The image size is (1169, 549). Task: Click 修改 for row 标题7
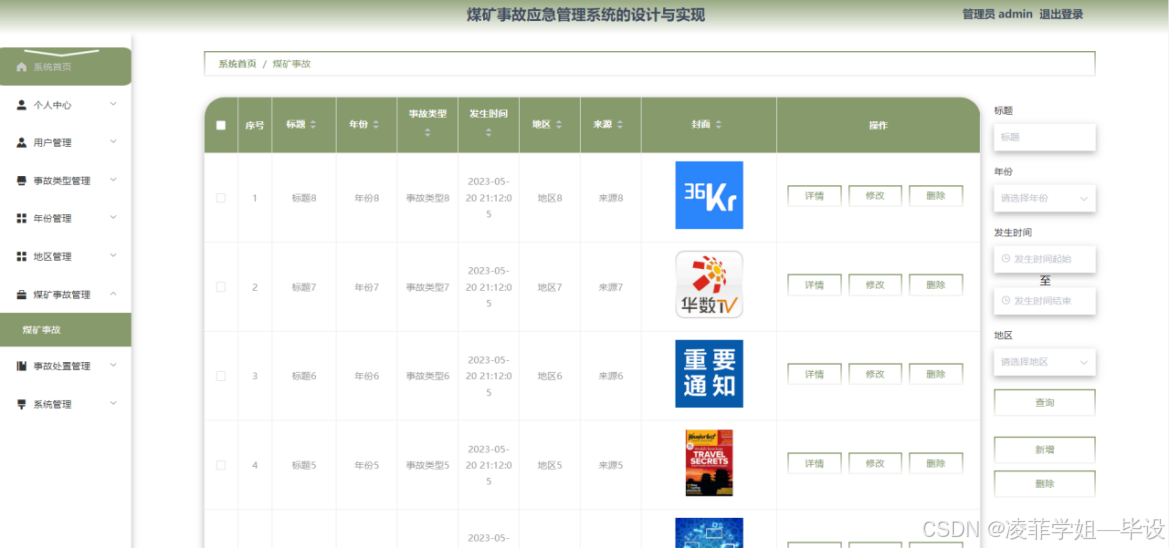[x=875, y=285]
